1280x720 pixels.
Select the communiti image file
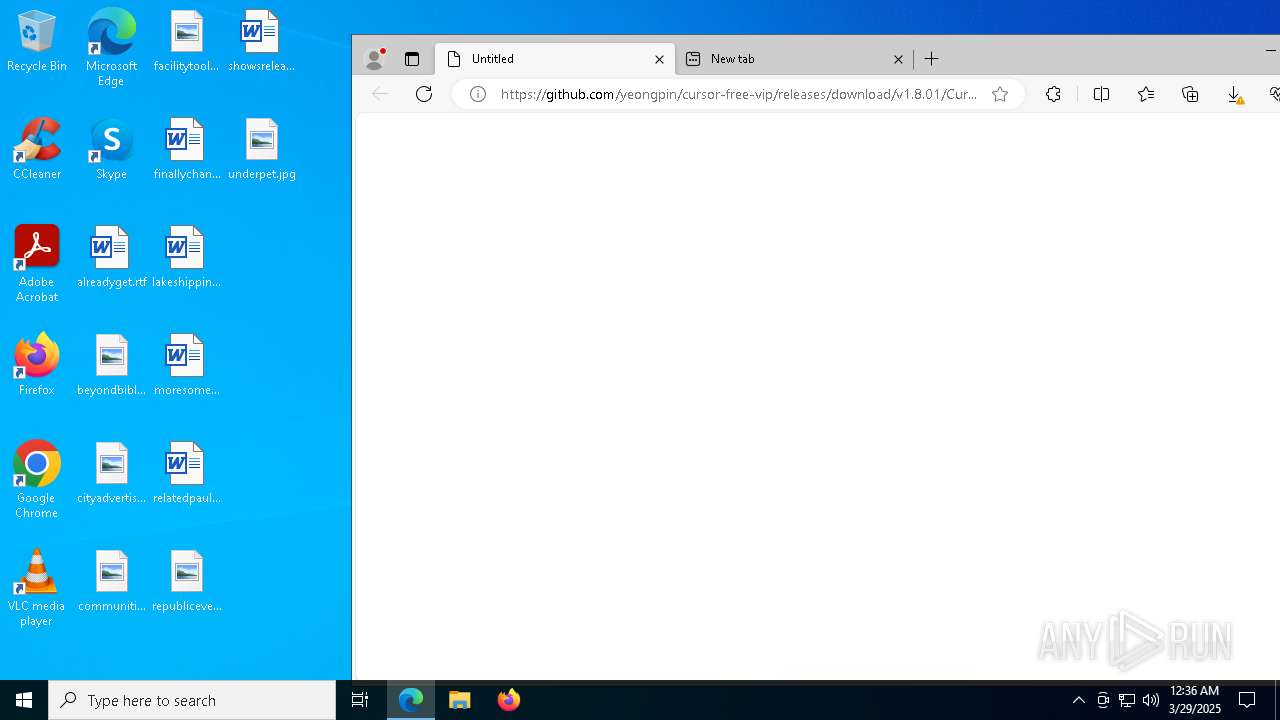coord(111,581)
